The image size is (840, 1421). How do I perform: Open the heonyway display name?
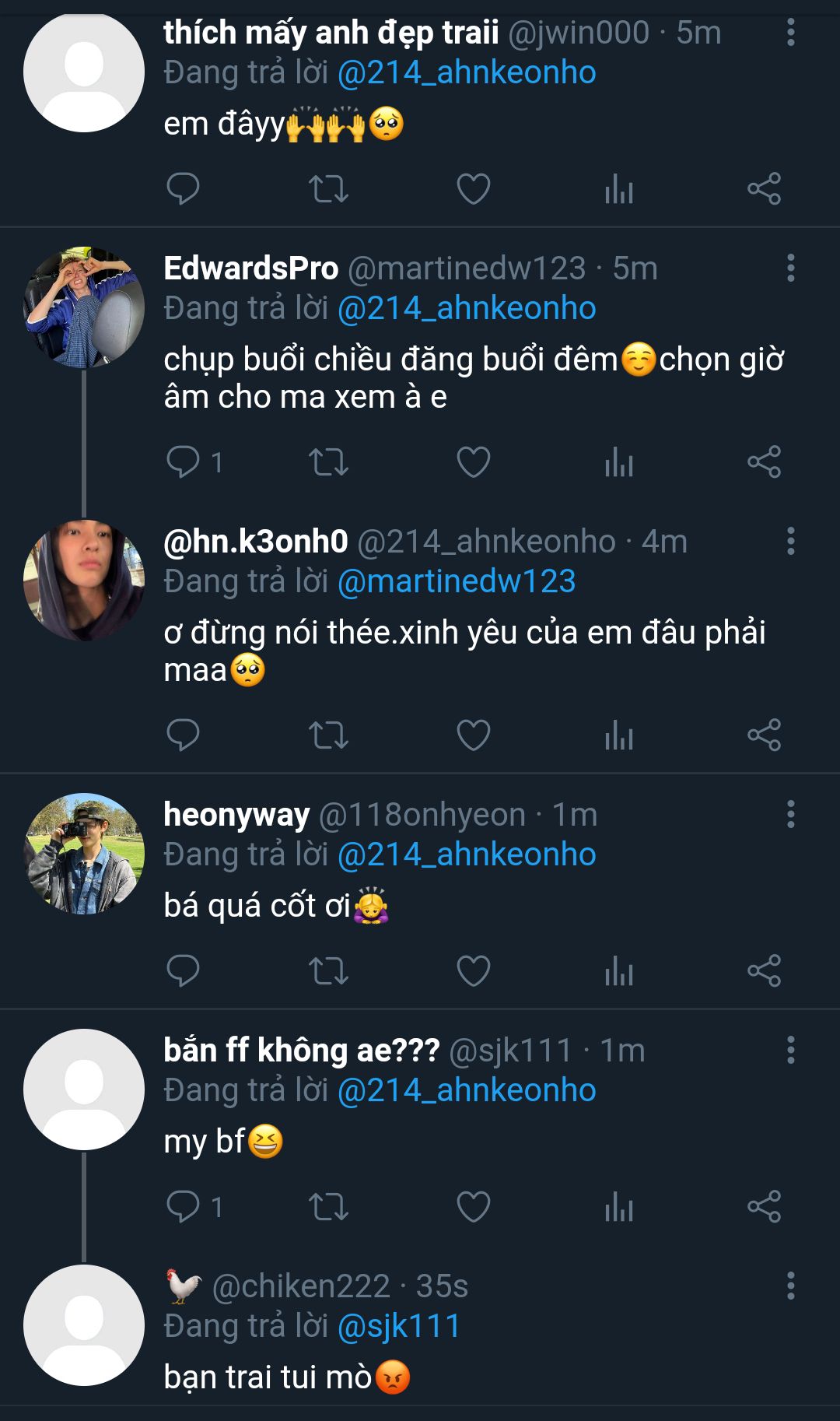tap(236, 815)
